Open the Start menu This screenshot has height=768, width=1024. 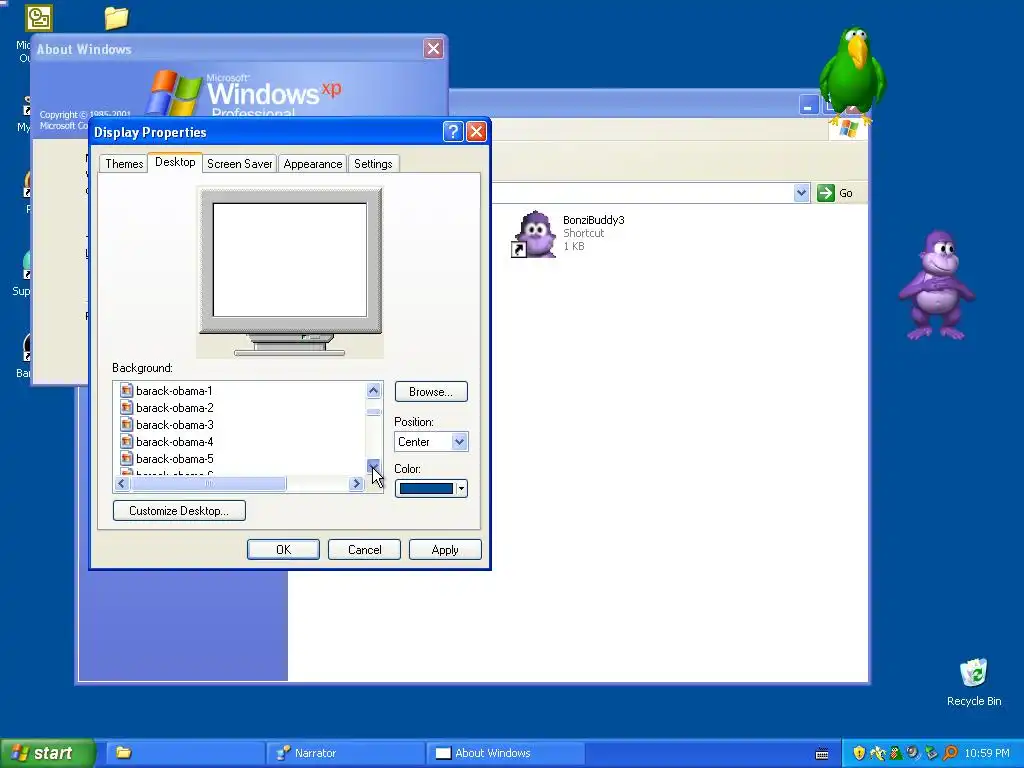48,753
